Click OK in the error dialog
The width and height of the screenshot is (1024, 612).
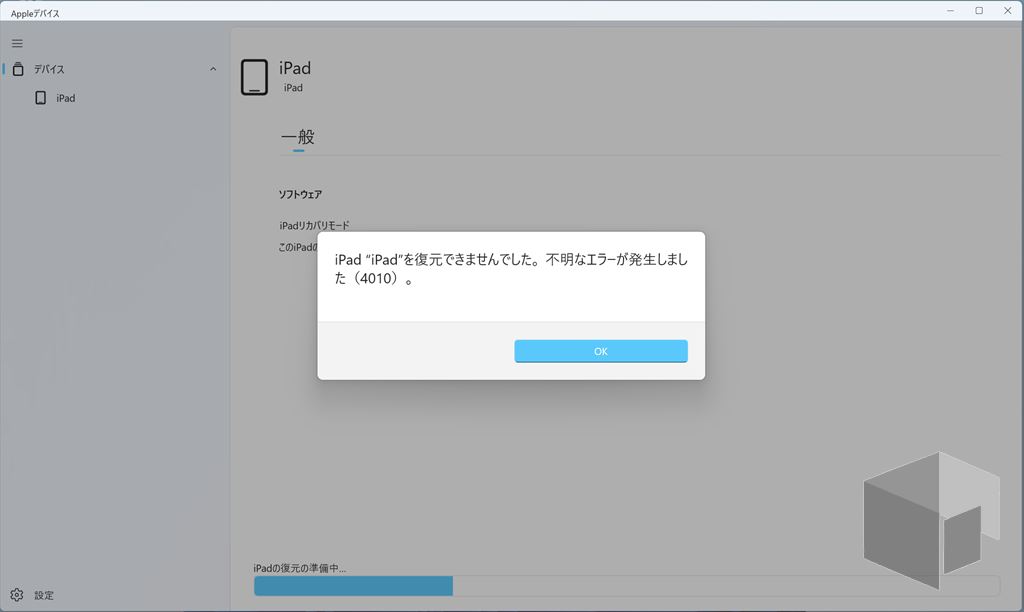601,351
